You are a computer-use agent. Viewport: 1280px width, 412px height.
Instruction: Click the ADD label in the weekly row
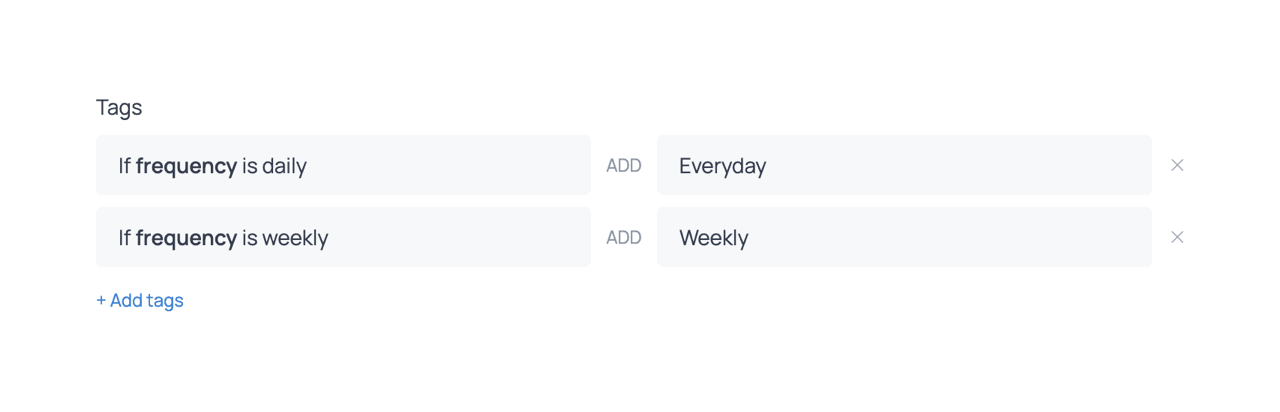tap(624, 238)
